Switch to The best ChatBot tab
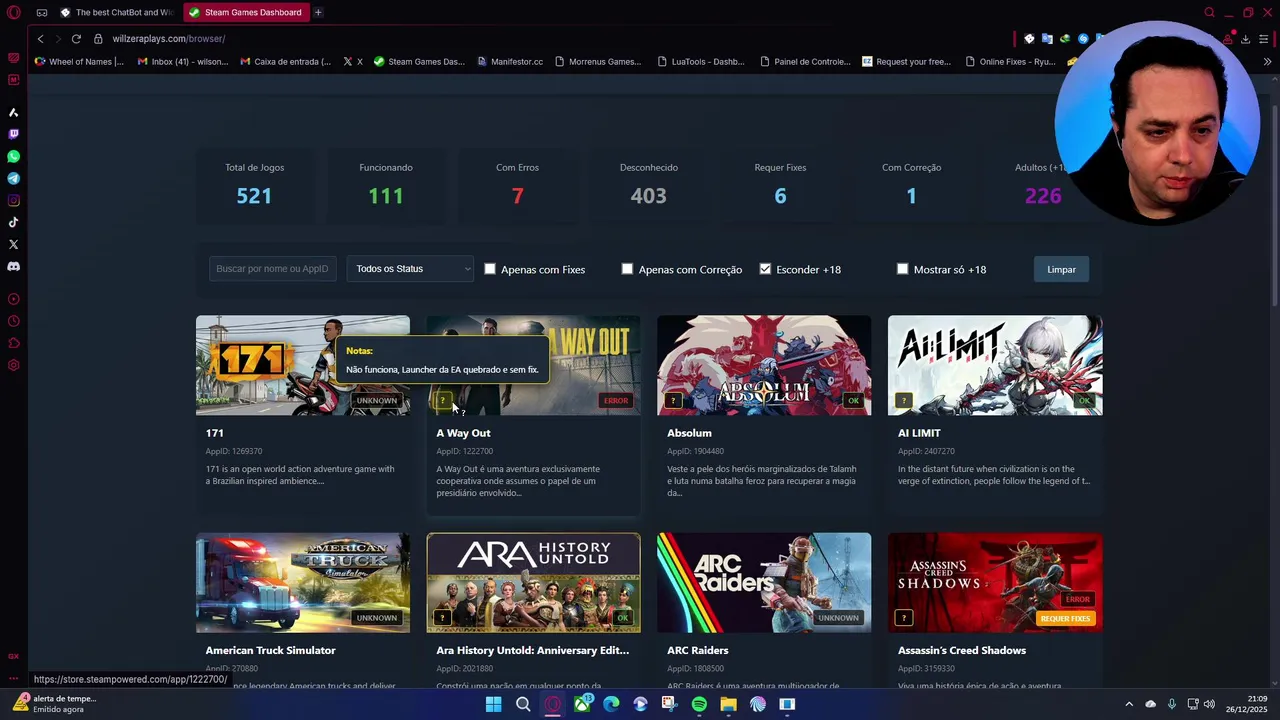 pyautogui.click(x=115, y=12)
